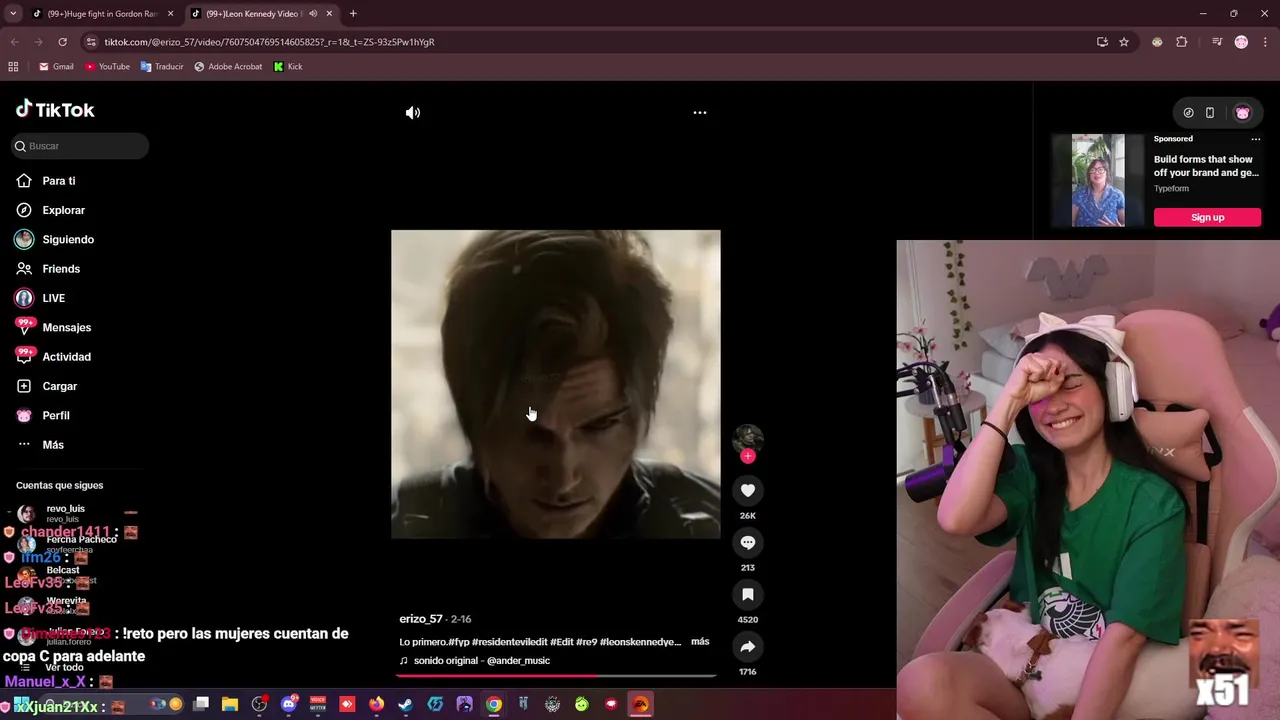
Task: Click the TikTok logo
Action: (55, 110)
